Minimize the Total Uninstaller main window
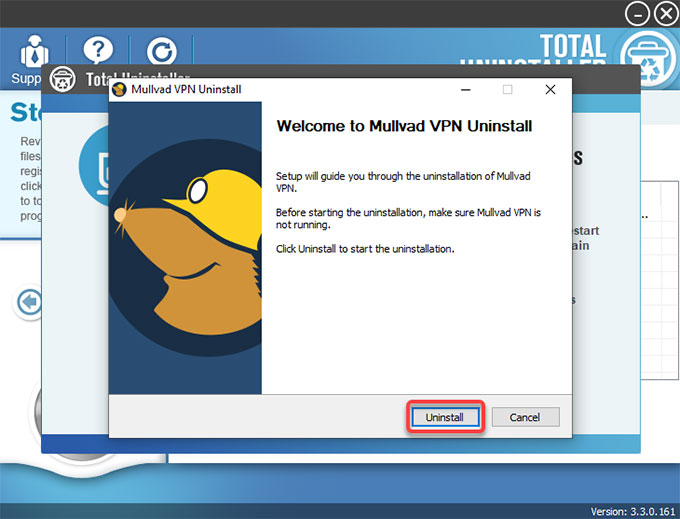This screenshot has height=519, width=680. (637, 14)
